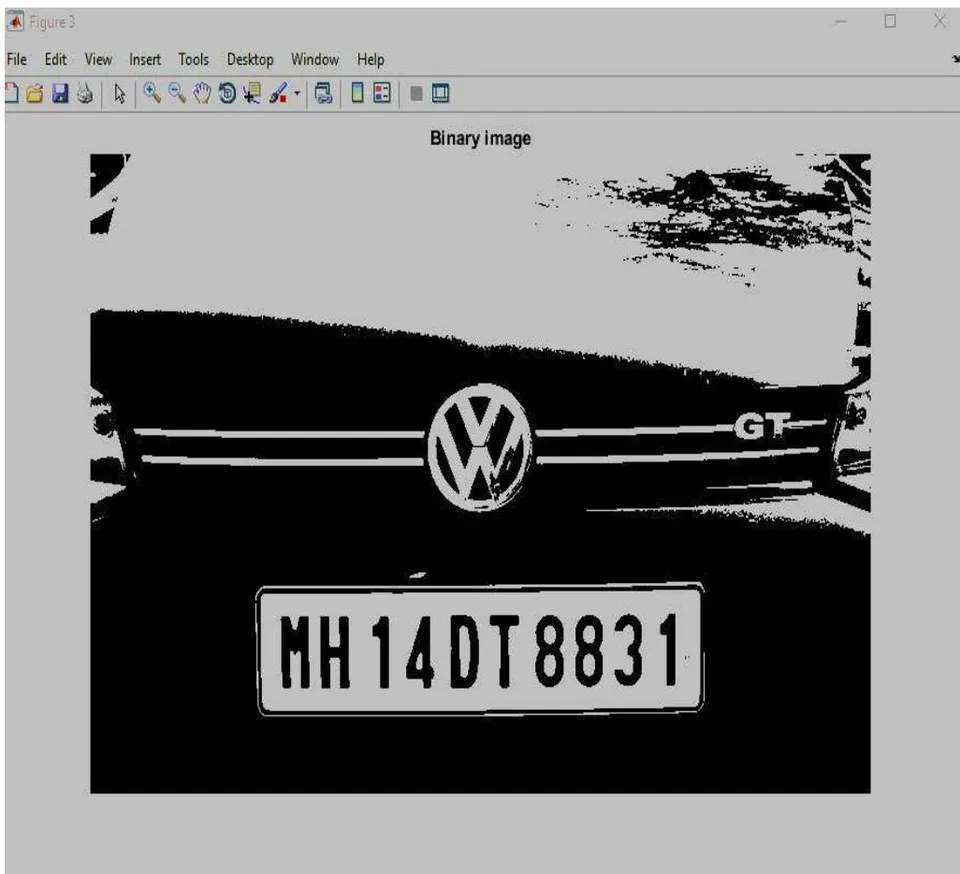The height and width of the screenshot is (874, 960).
Task: Click the MATLAB icon in title bar
Action: pos(15,22)
